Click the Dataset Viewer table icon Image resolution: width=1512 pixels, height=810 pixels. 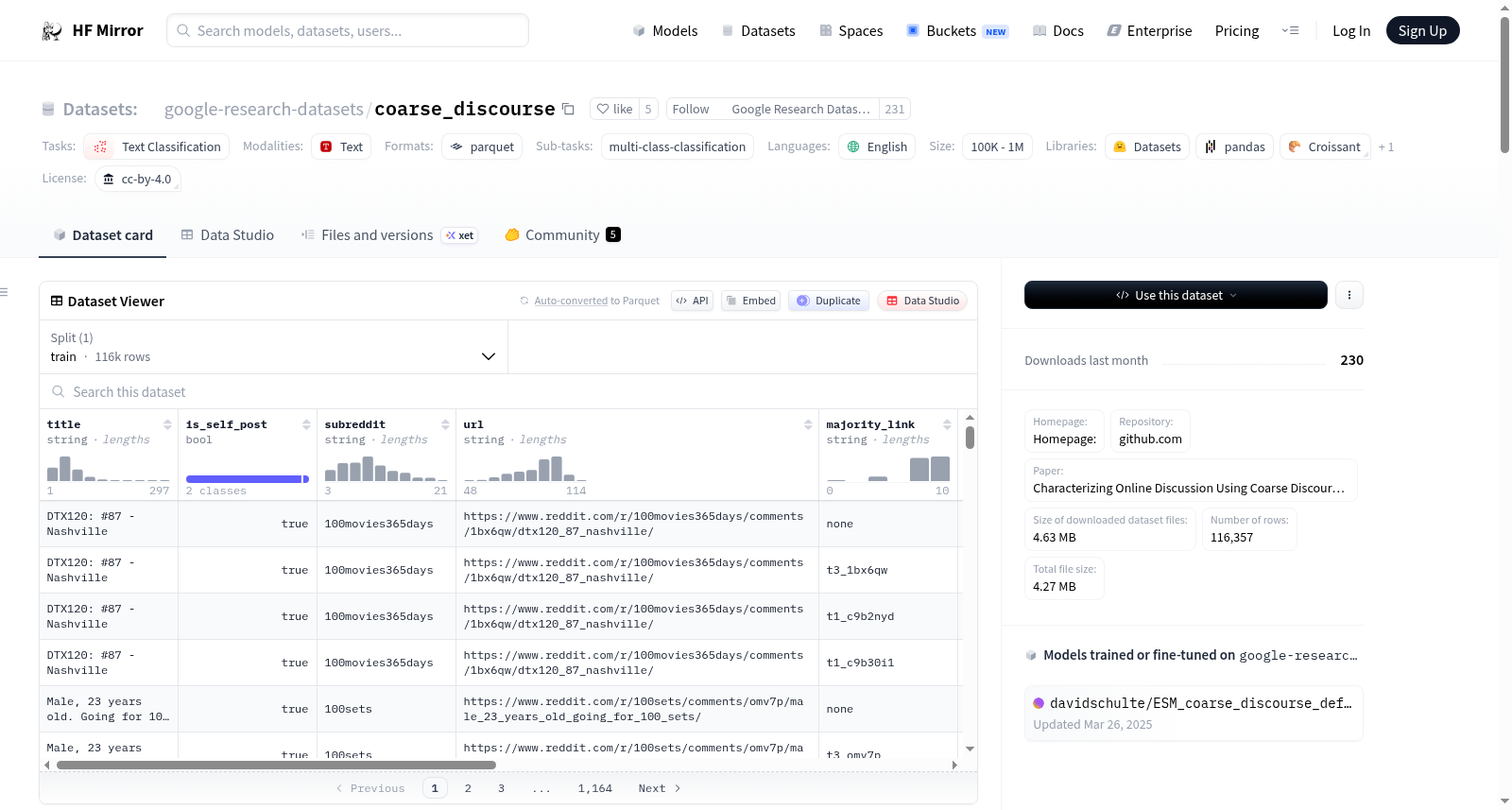(57, 302)
